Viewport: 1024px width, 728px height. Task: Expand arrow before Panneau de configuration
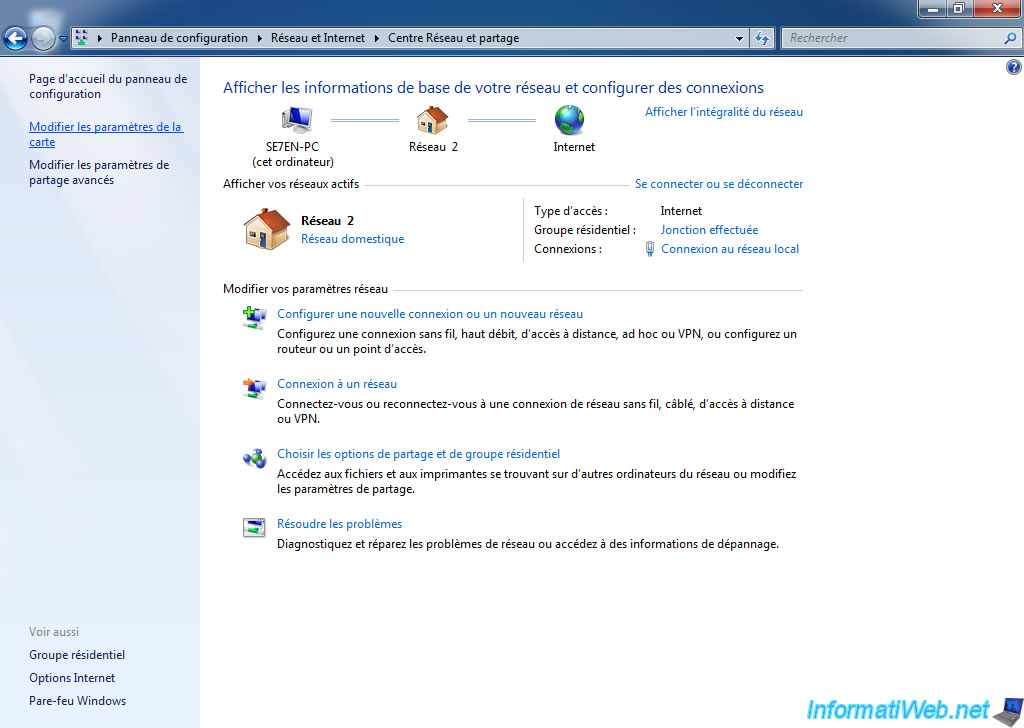pyautogui.click(x=100, y=38)
